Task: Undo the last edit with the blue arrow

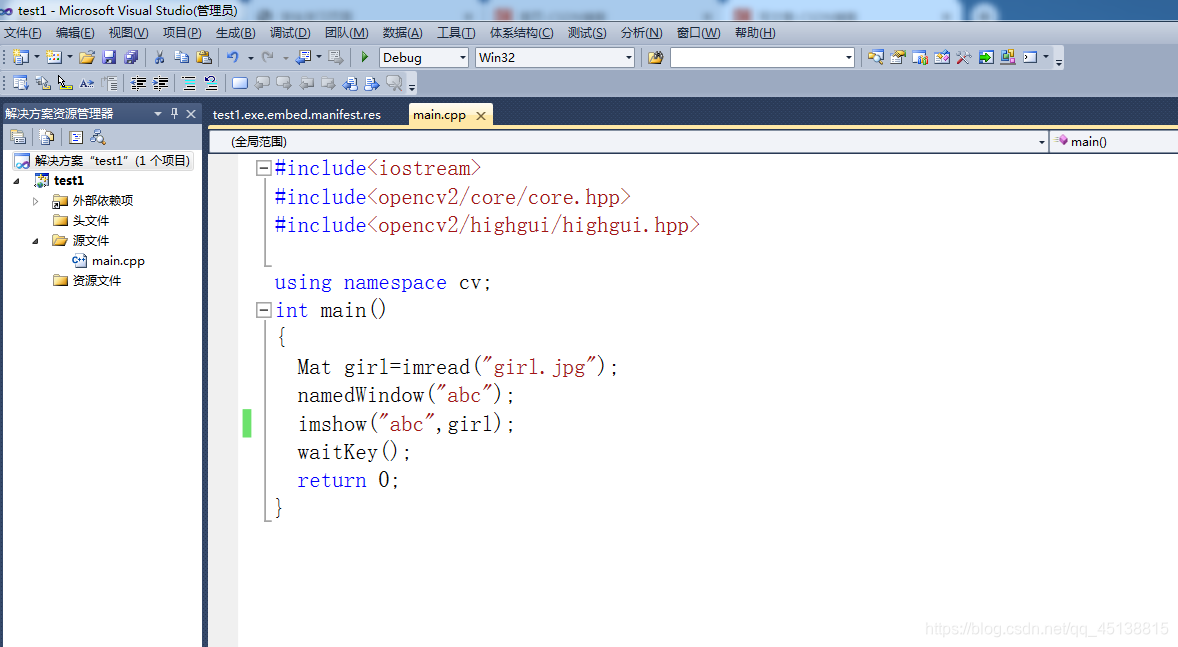Action: 233,57
